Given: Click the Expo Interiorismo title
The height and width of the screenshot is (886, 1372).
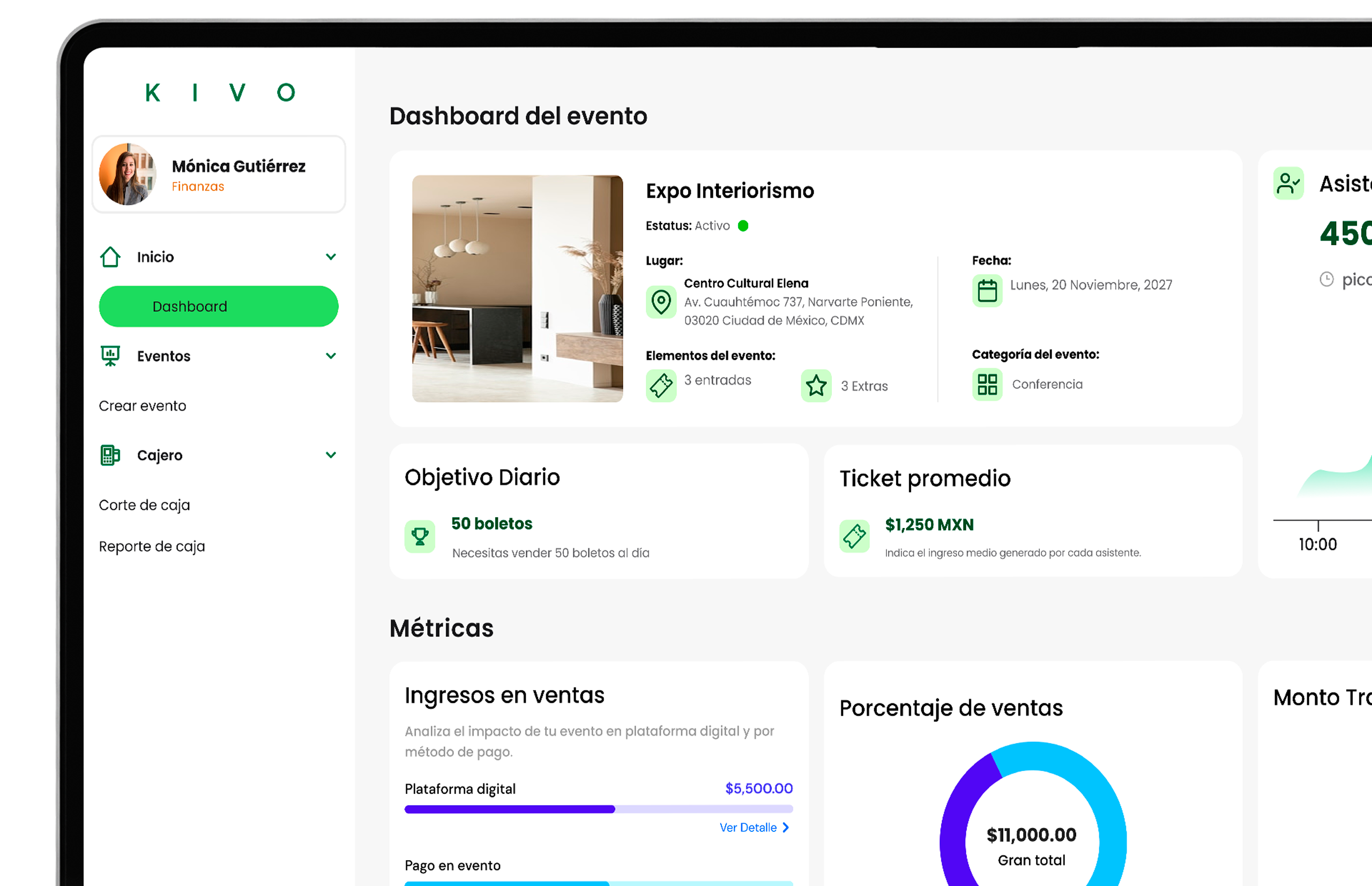Looking at the screenshot, I should (x=730, y=190).
